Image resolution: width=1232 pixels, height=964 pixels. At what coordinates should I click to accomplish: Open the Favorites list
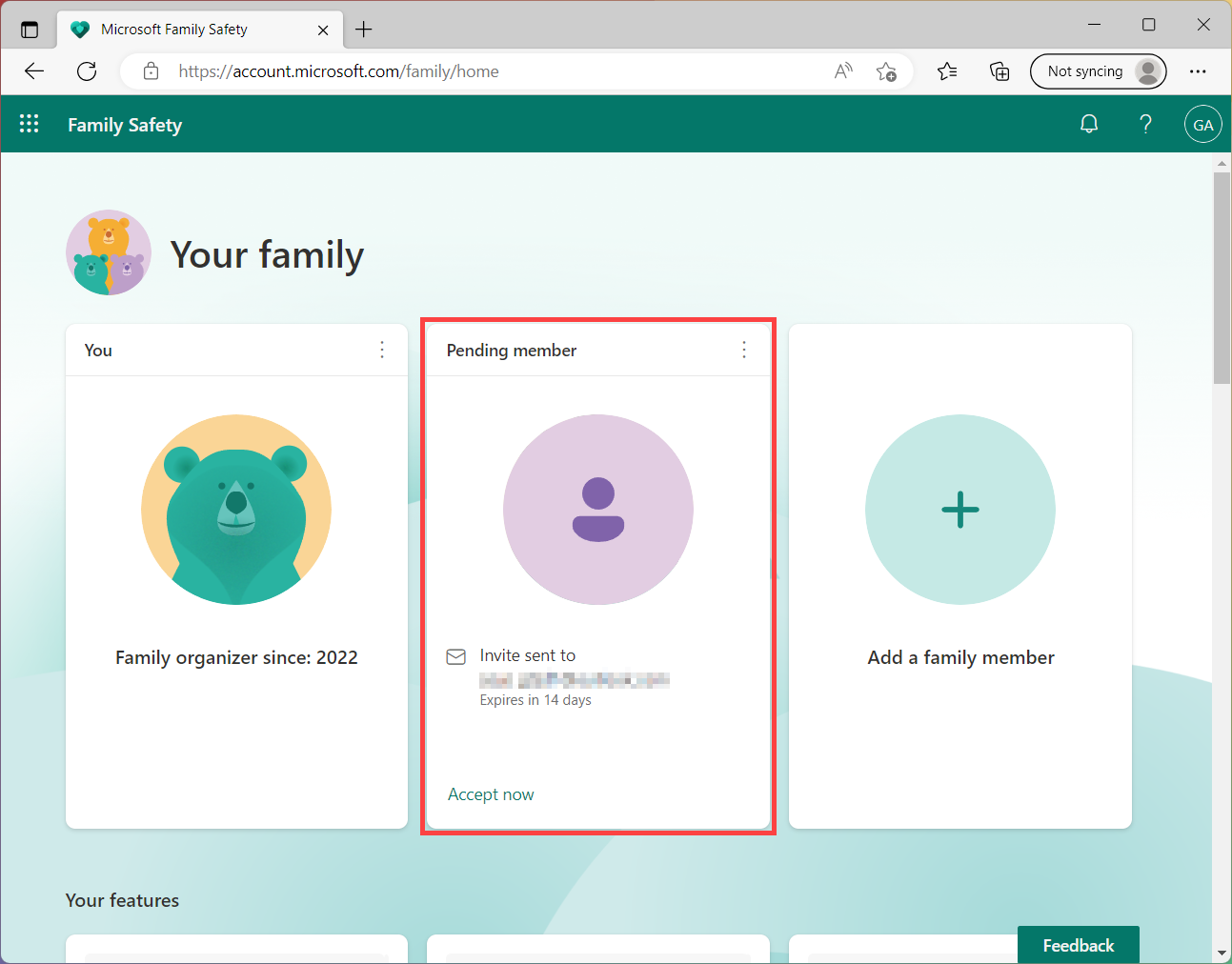pyautogui.click(x=947, y=71)
